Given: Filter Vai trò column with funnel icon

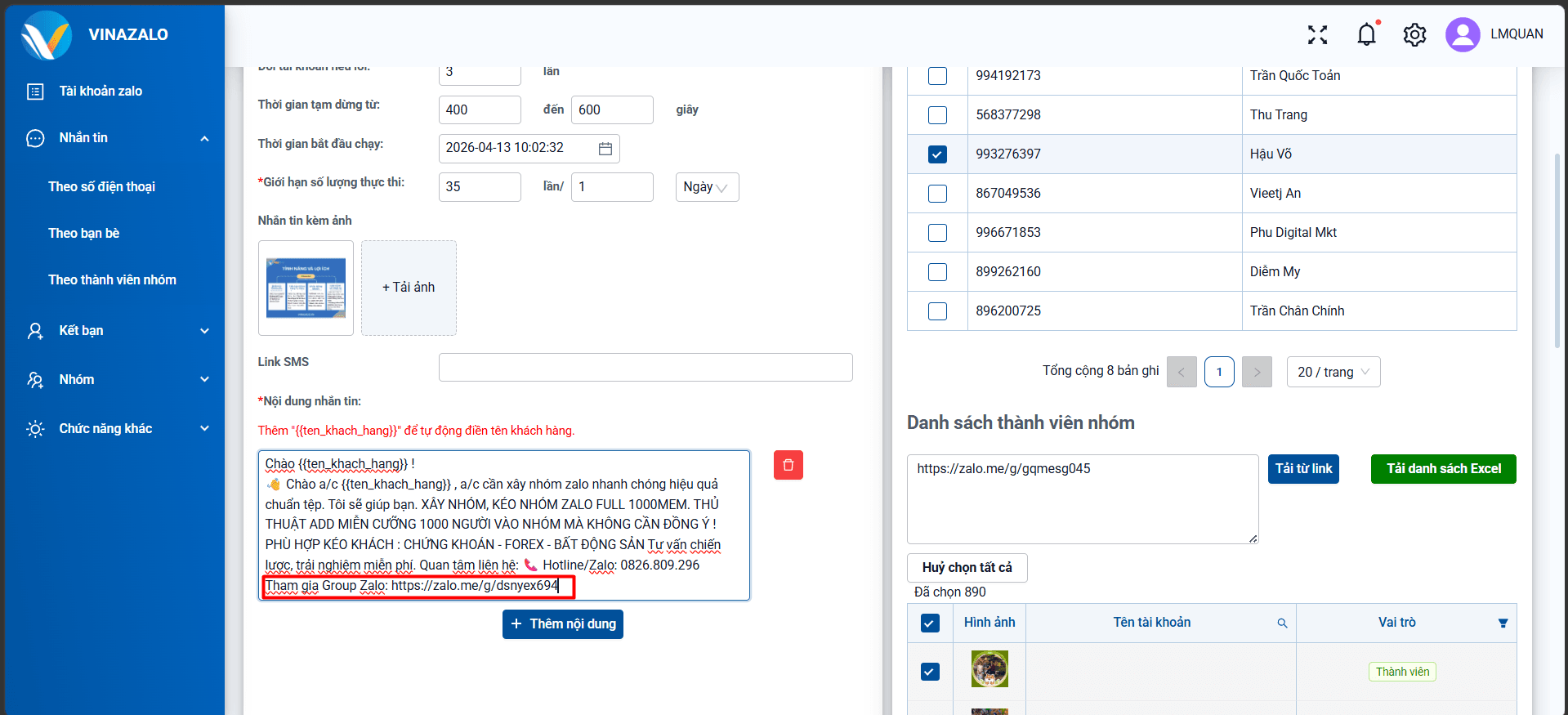Looking at the screenshot, I should pyautogui.click(x=1503, y=623).
